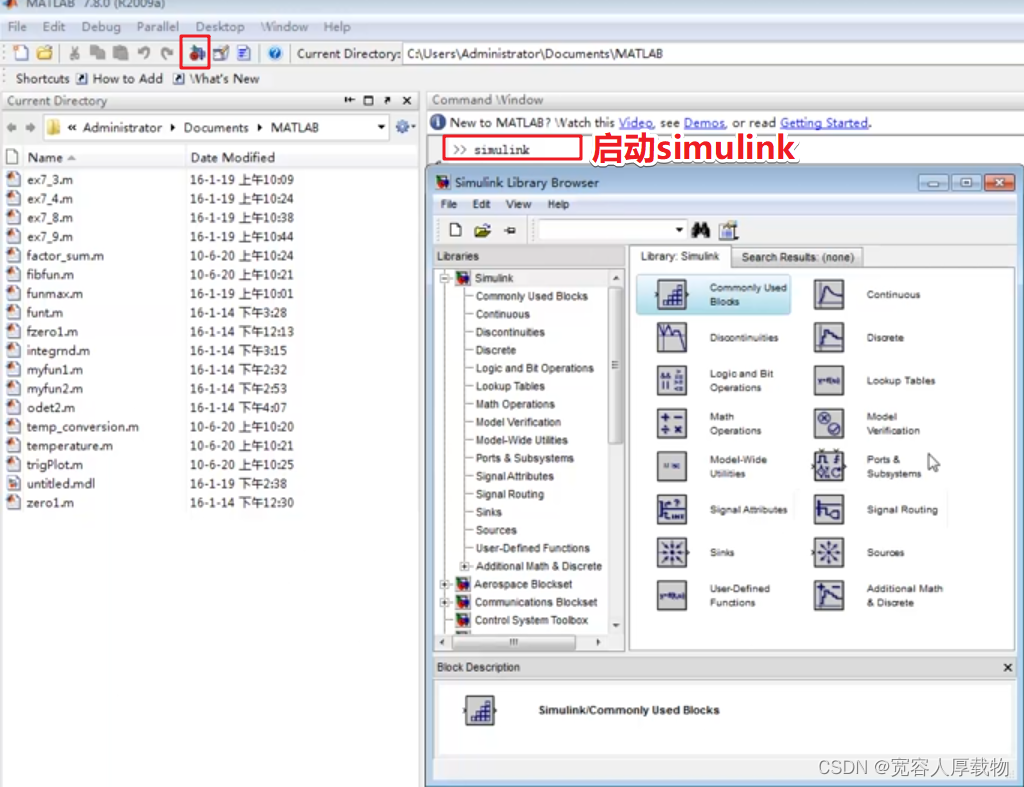Launch Simulink from the MATLAB toolbar icon
Viewport: 1024px width, 787px height.
click(196, 53)
